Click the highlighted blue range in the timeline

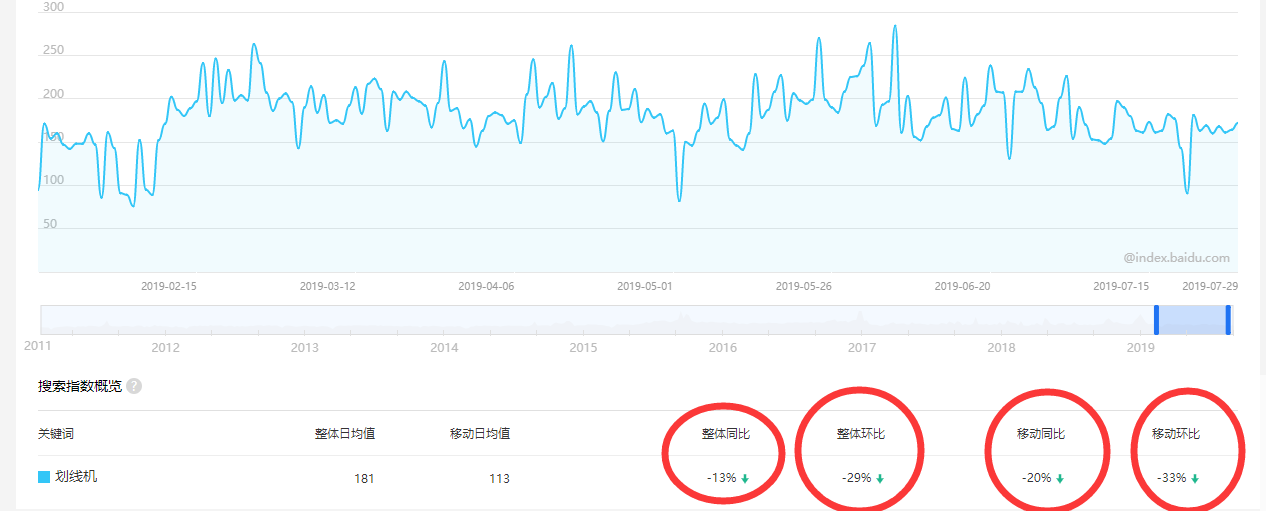pyautogui.click(x=1192, y=319)
